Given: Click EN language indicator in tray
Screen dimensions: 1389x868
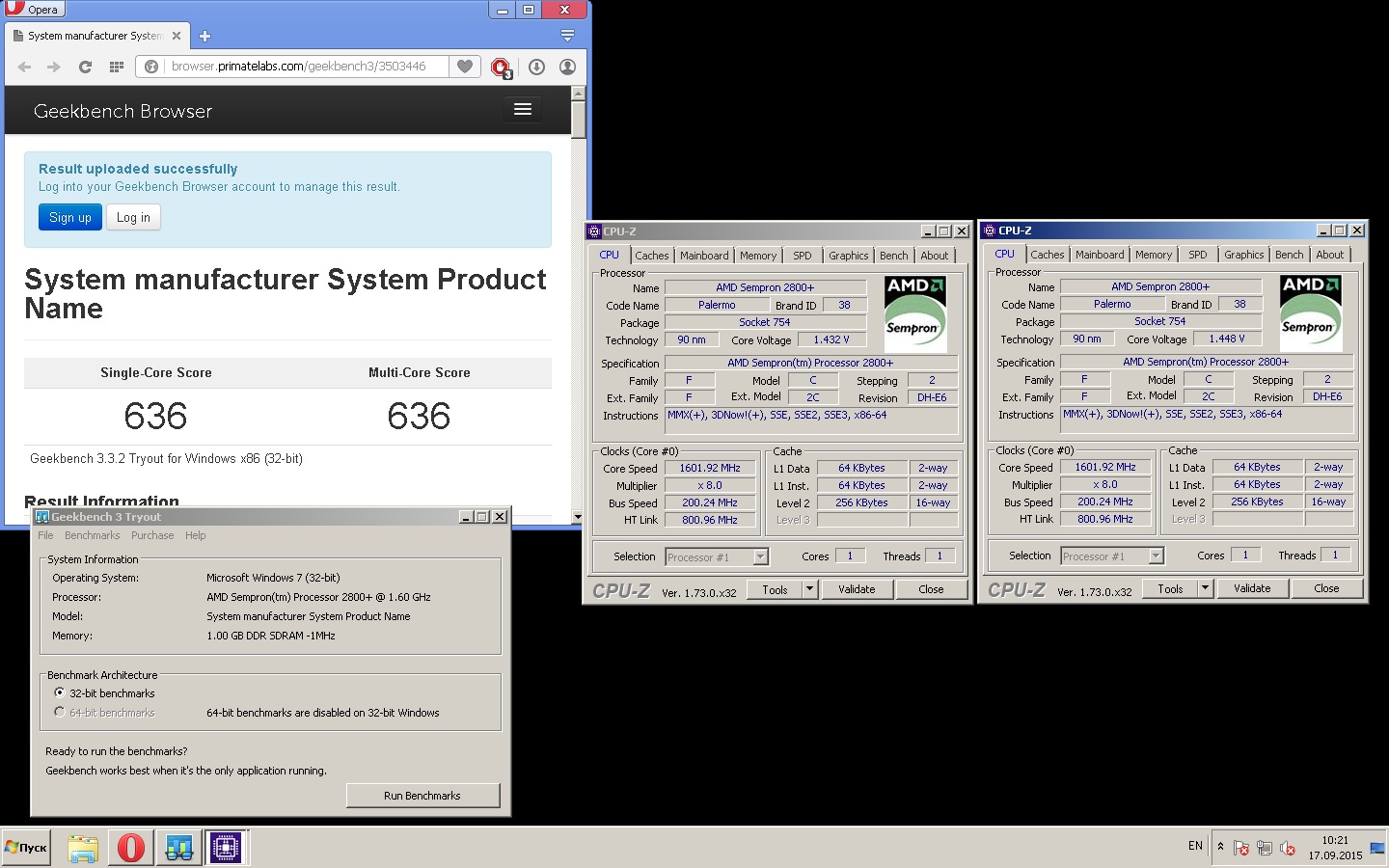Looking at the screenshot, I should pos(1195,846).
